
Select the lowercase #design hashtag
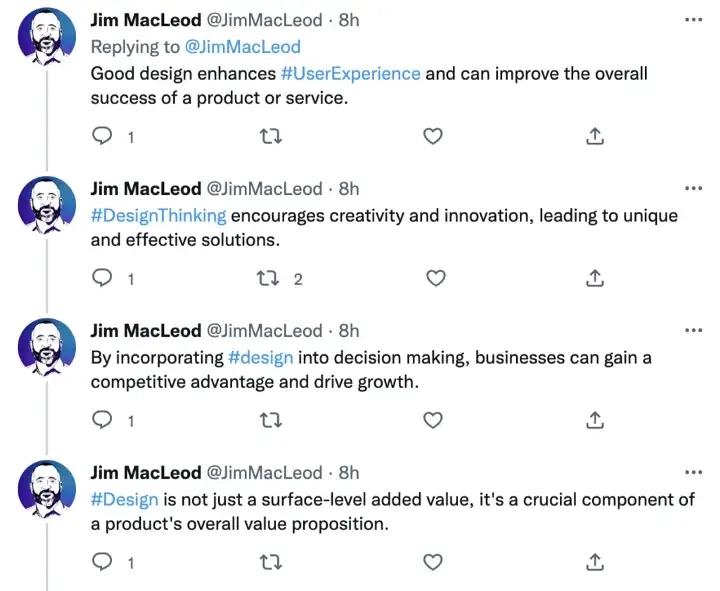(260, 358)
